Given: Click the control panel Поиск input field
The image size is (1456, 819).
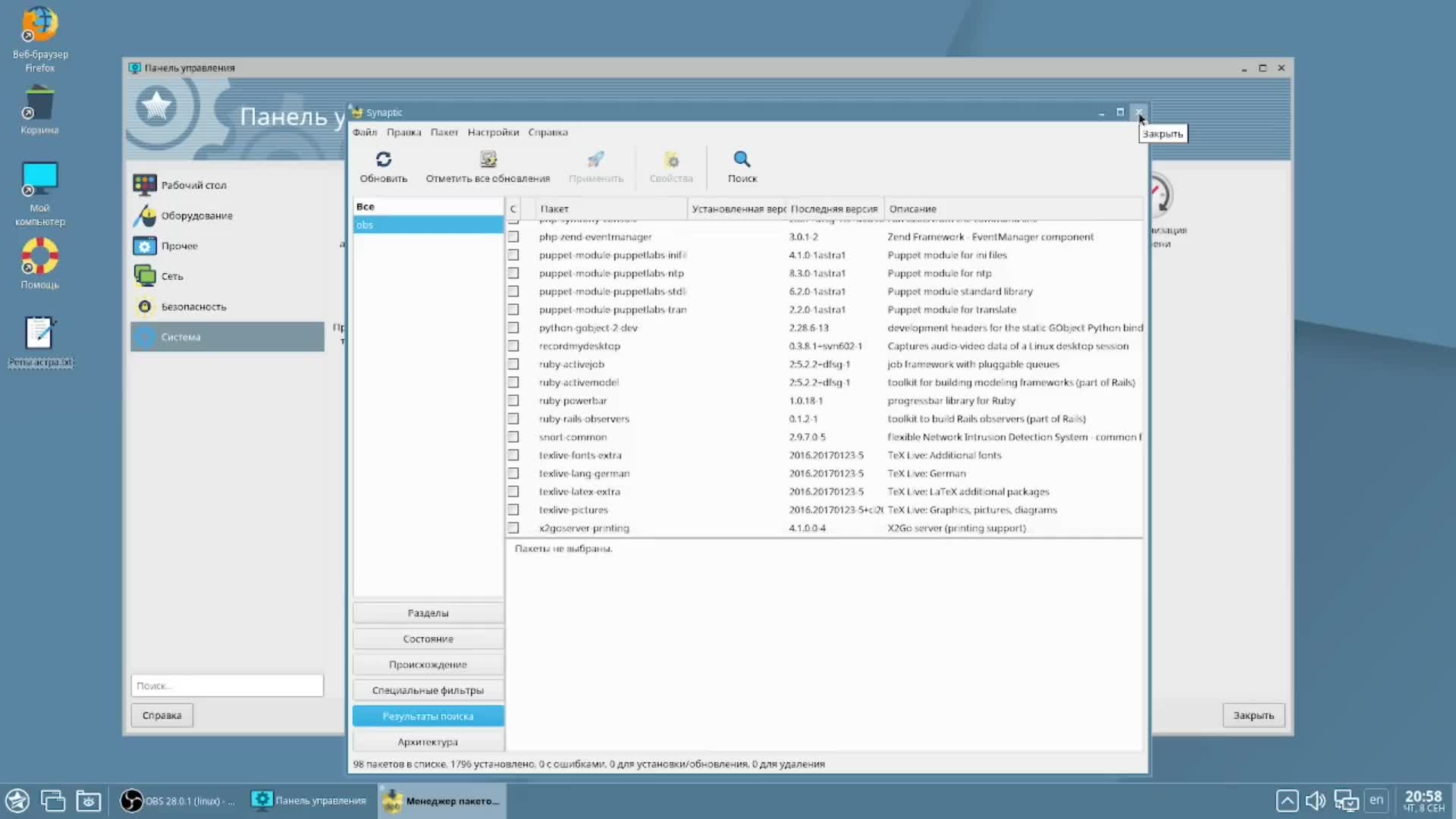Looking at the screenshot, I should [x=227, y=686].
